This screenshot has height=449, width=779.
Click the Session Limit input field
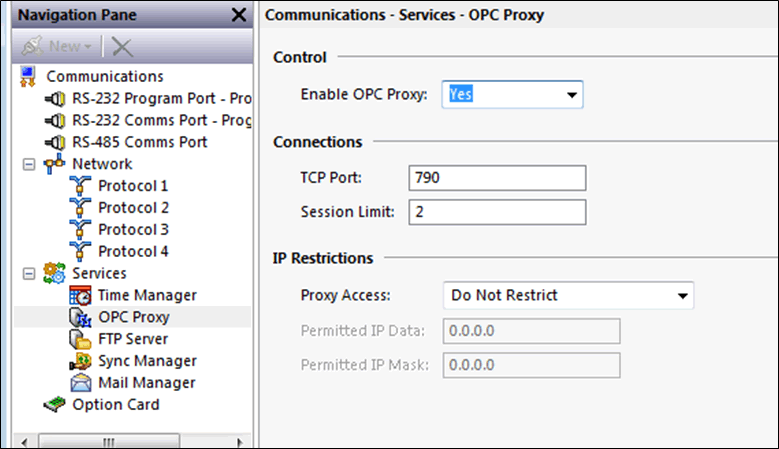(x=497, y=212)
